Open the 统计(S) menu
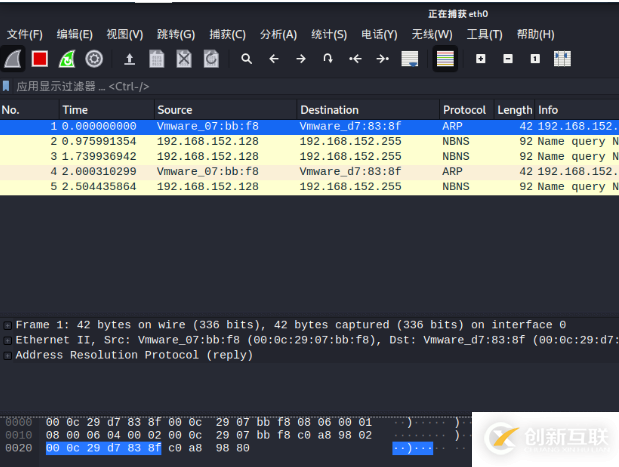This screenshot has height=467, width=619. click(x=328, y=34)
